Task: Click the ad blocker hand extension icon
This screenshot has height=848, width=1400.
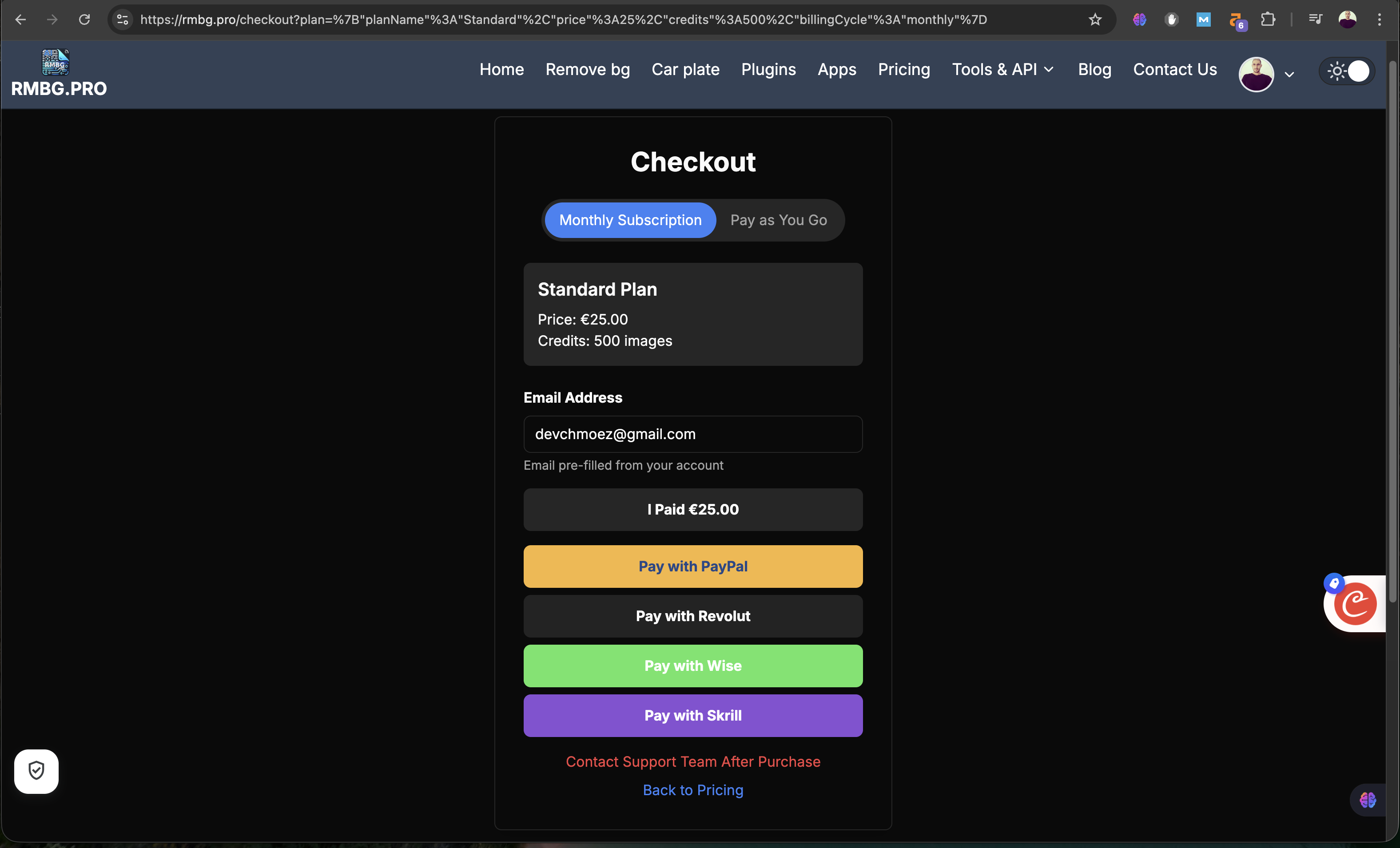Action: tap(1172, 19)
